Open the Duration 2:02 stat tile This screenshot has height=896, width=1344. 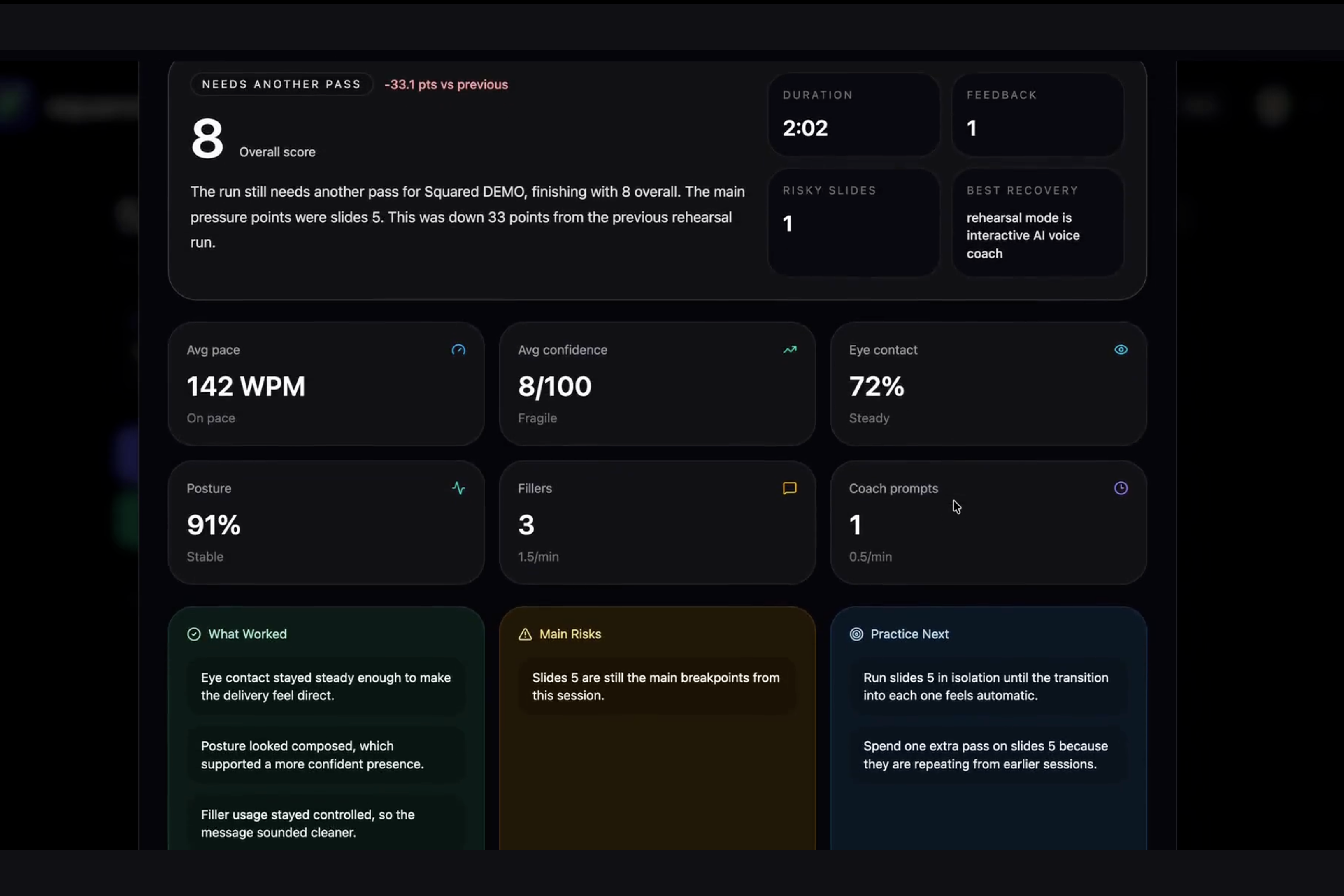point(854,115)
